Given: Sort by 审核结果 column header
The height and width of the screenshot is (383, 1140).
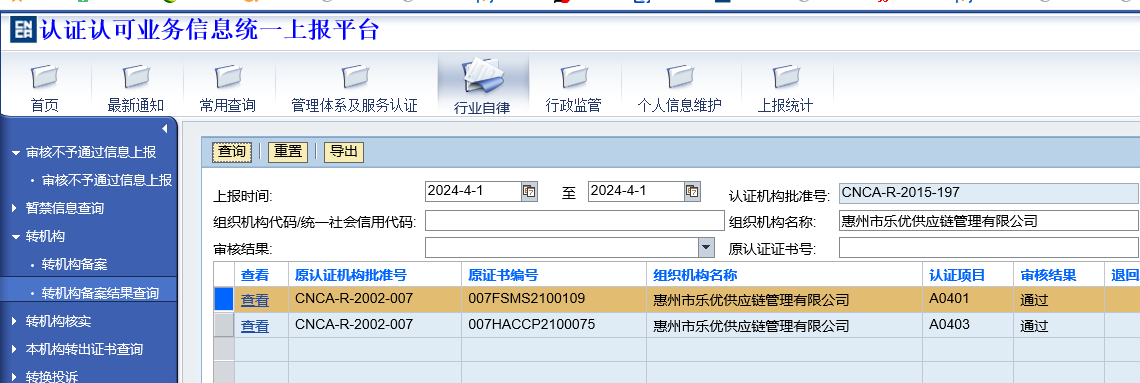Looking at the screenshot, I should (x=1048, y=275).
